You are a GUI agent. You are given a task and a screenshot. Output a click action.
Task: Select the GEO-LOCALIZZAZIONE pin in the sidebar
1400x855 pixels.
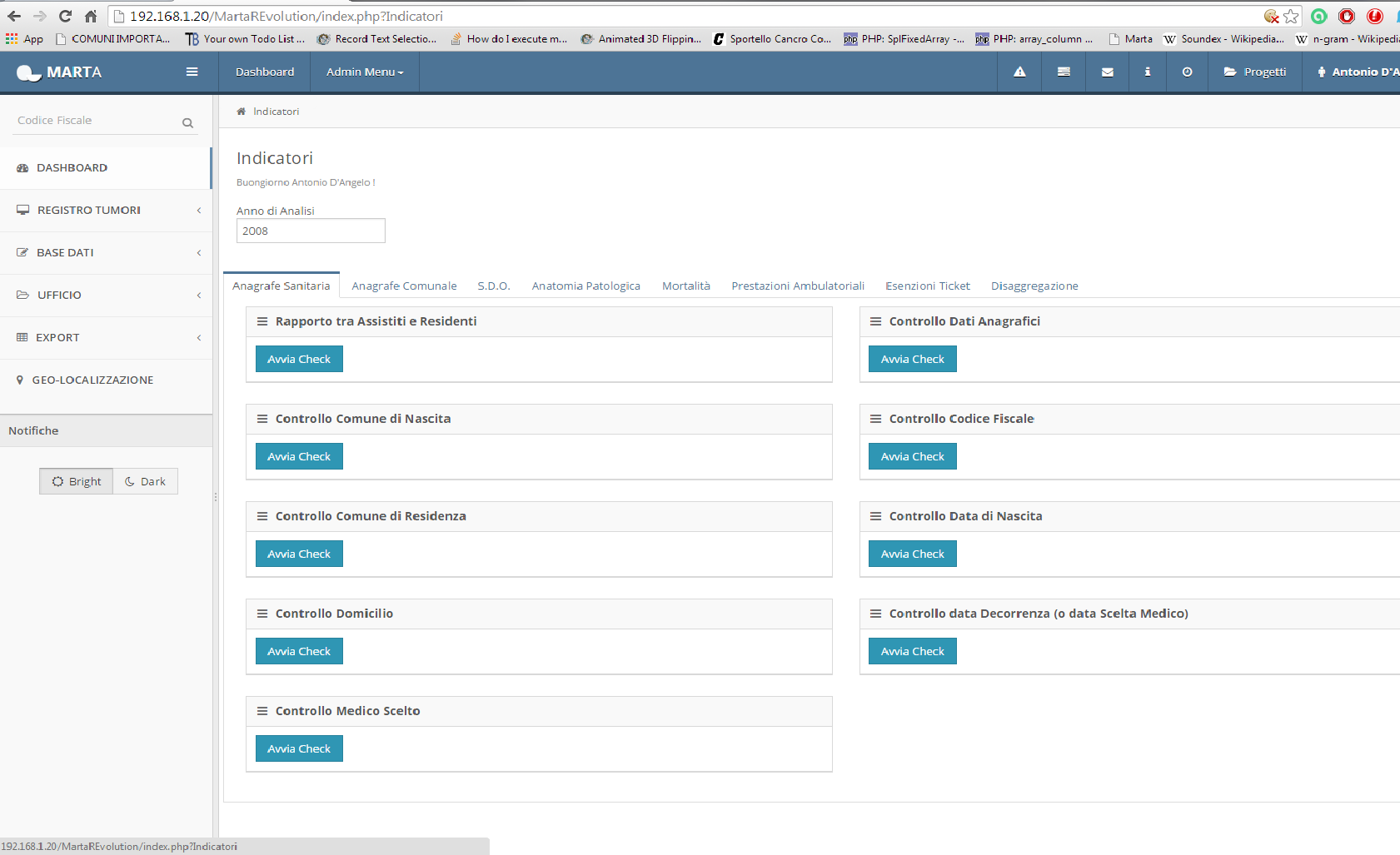(x=92, y=380)
